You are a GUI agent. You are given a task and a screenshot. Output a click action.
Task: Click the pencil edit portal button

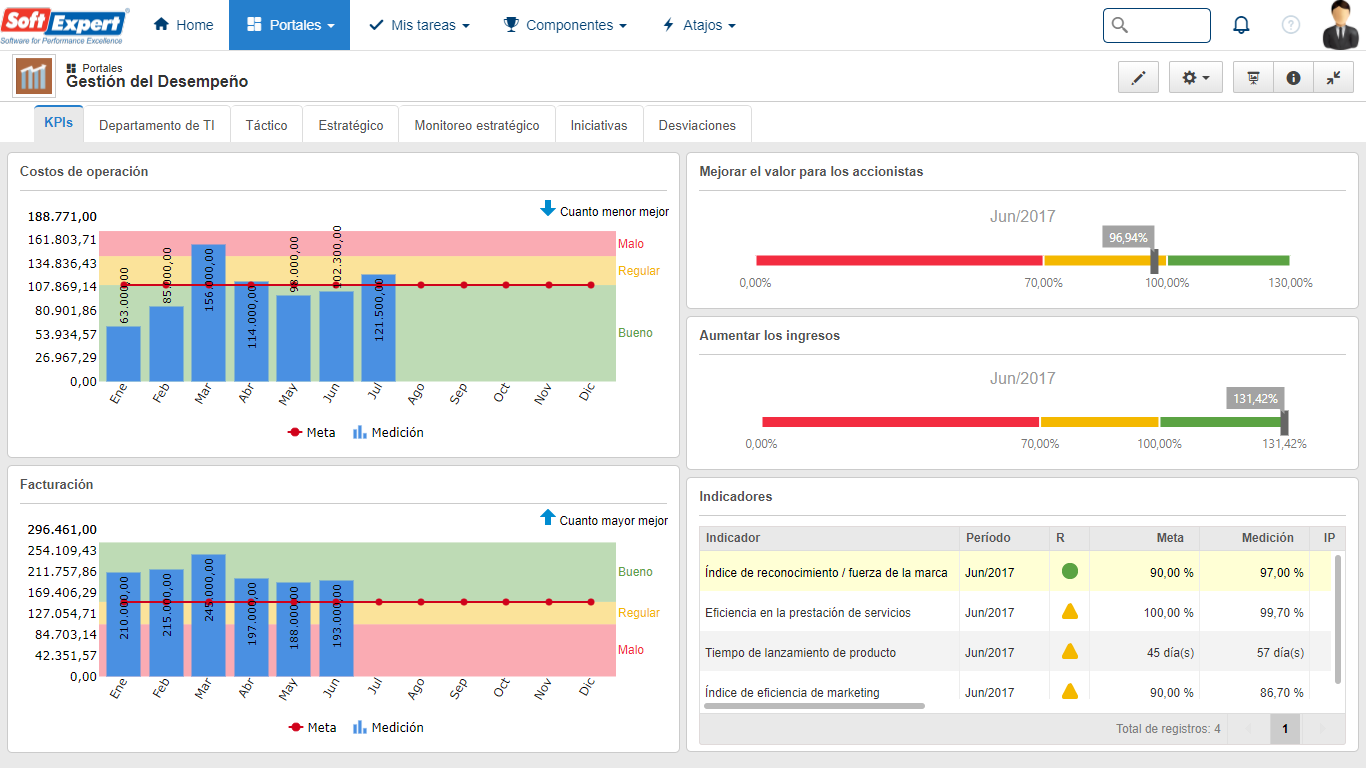click(1138, 77)
